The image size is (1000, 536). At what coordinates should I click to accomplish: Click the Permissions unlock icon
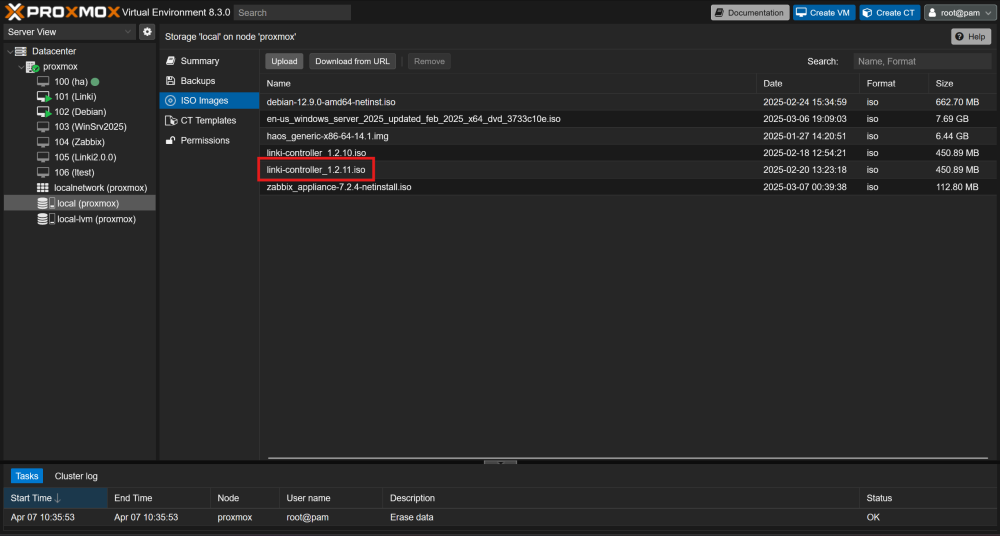[x=170, y=140]
